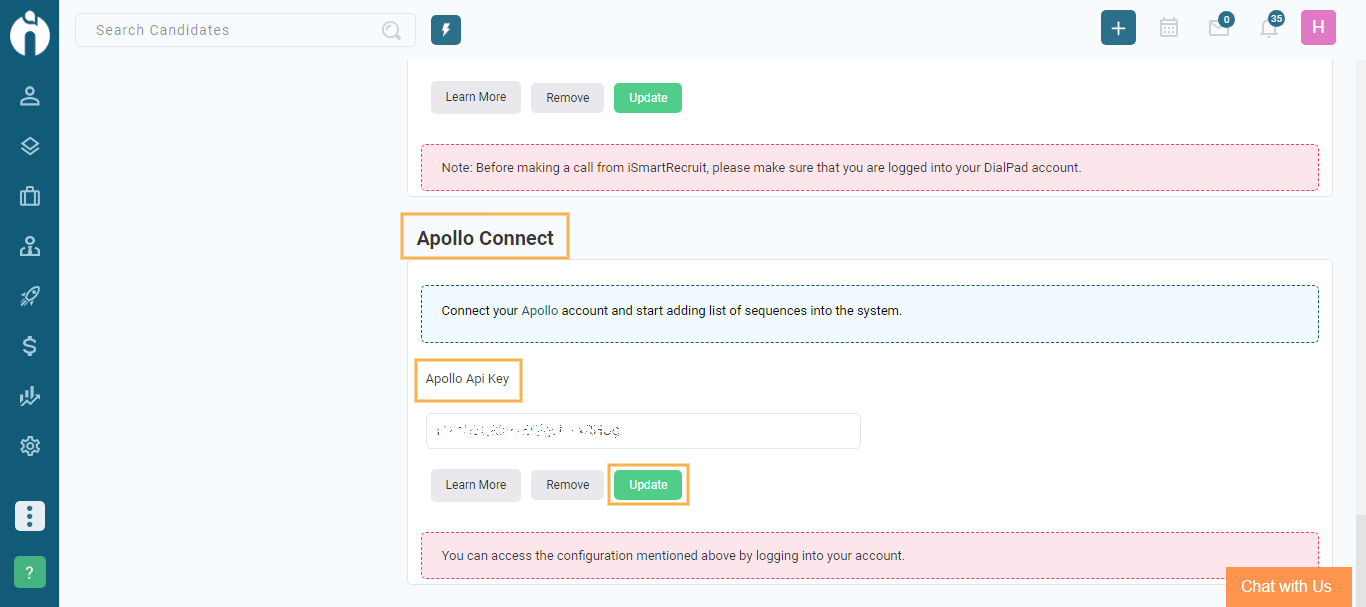Click Update button under Apollo Api Key
Image resolution: width=1366 pixels, height=607 pixels.
[x=648, y=485]
